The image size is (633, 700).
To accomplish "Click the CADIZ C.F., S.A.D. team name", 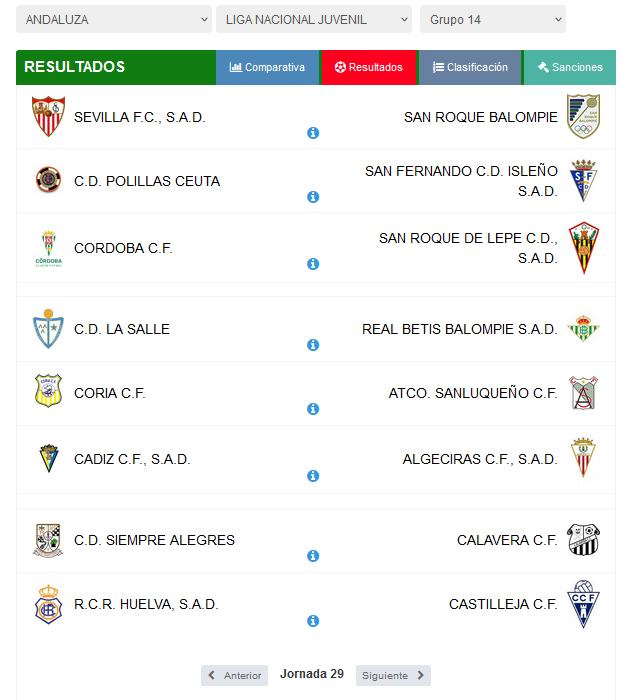I will click(132, 459).
